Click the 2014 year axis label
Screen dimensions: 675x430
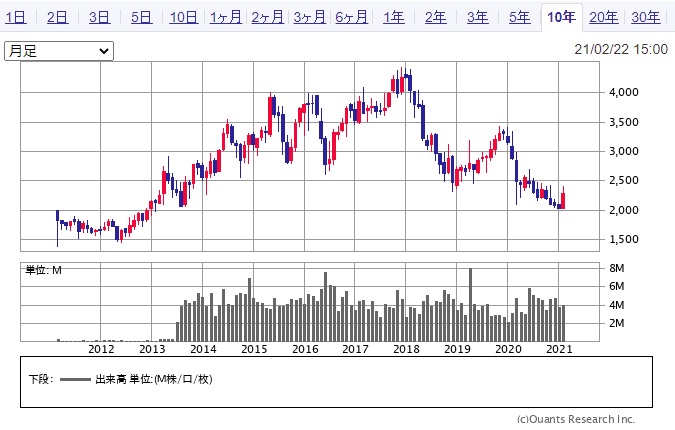coord(203,349)
